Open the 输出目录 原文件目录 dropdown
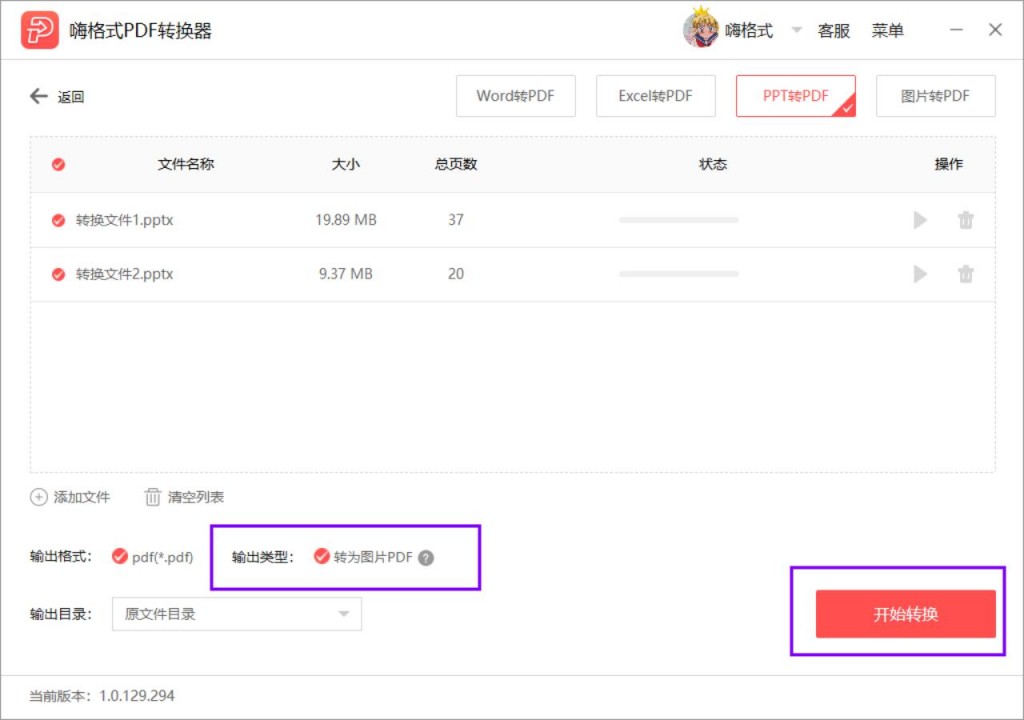 tap(236, 614)
